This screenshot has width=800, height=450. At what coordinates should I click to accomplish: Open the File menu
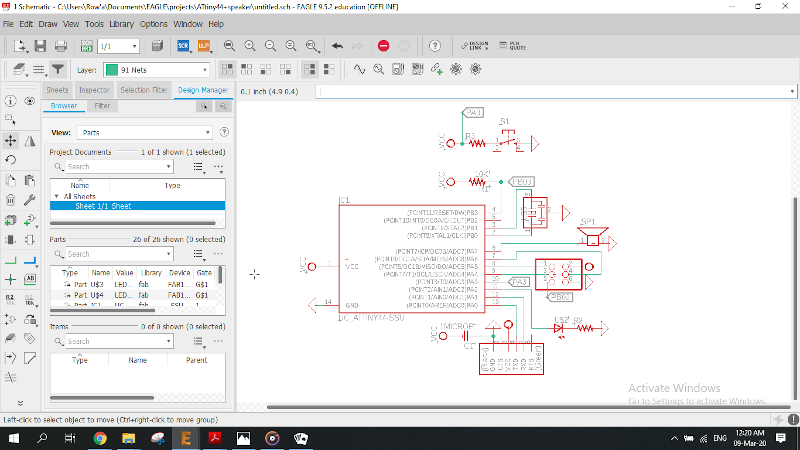click(8, 24)
